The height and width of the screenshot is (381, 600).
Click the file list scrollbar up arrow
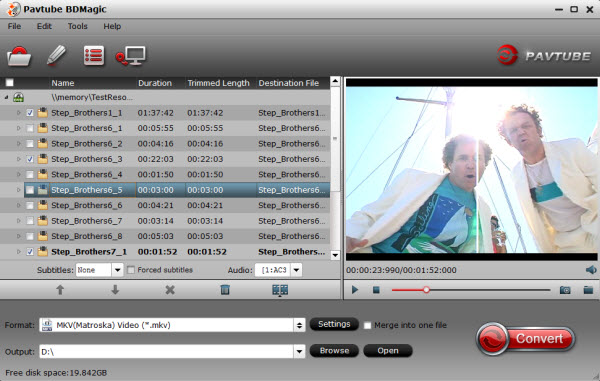[x=335, y=81]
